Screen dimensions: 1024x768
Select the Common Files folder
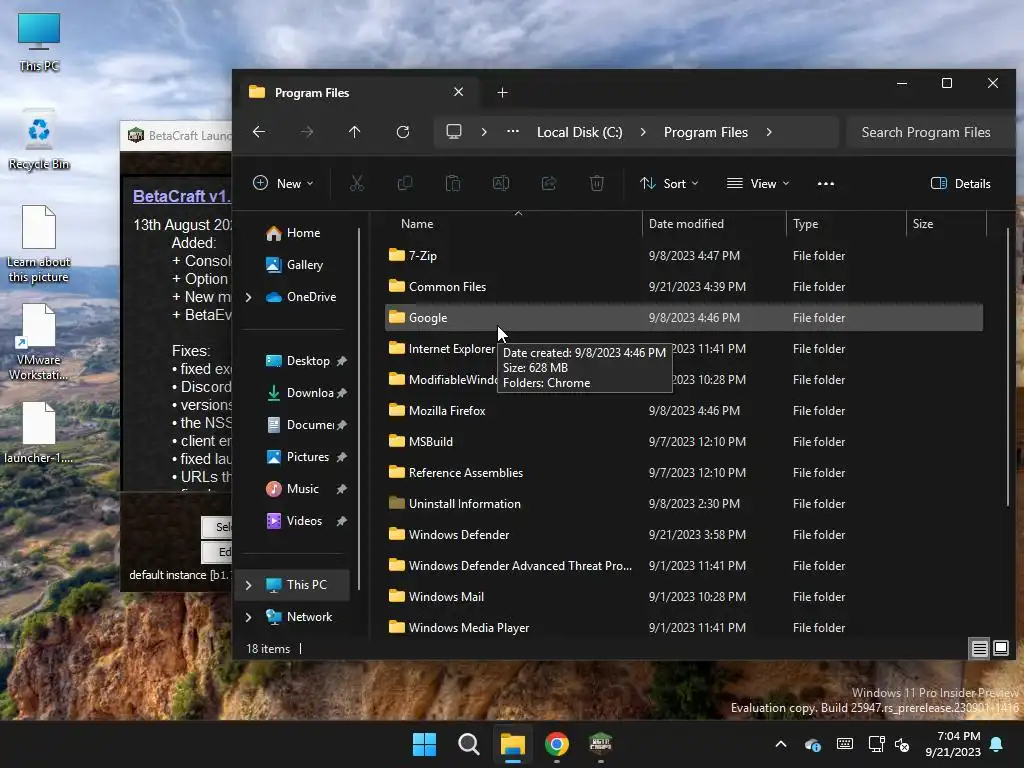(684, 287)
